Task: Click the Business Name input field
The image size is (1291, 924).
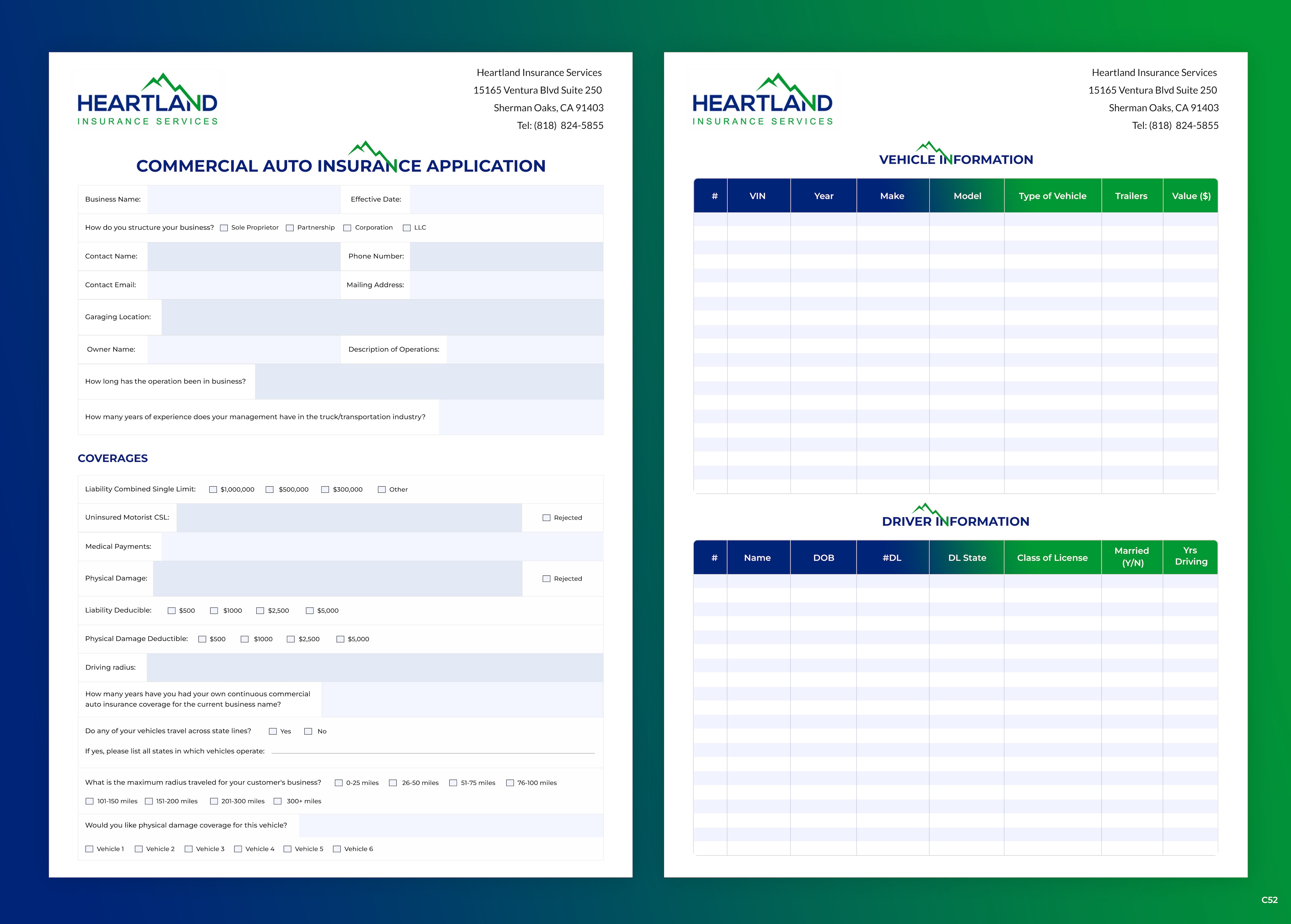Action: (x=244, y=199)
